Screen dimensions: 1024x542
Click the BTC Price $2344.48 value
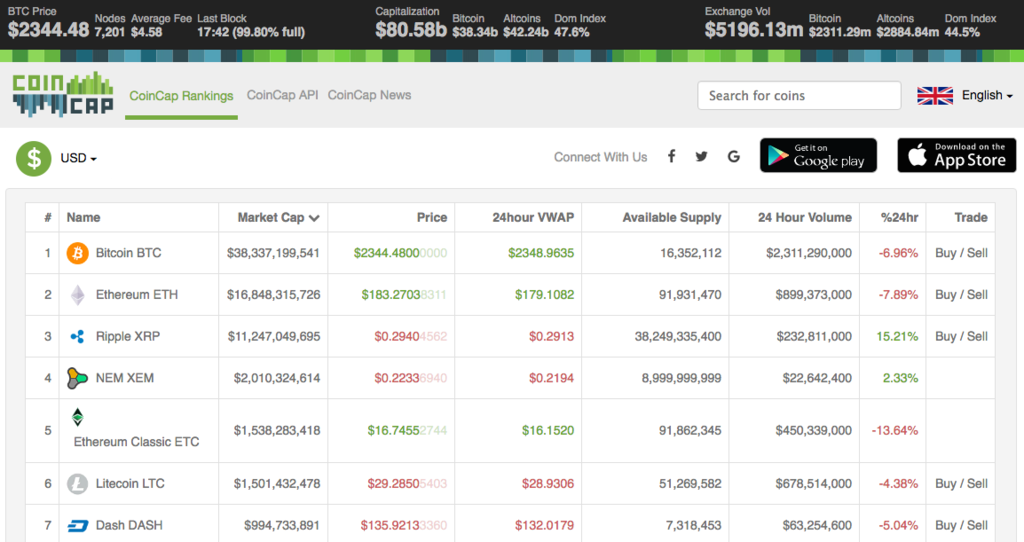click(x=48, y=29)
